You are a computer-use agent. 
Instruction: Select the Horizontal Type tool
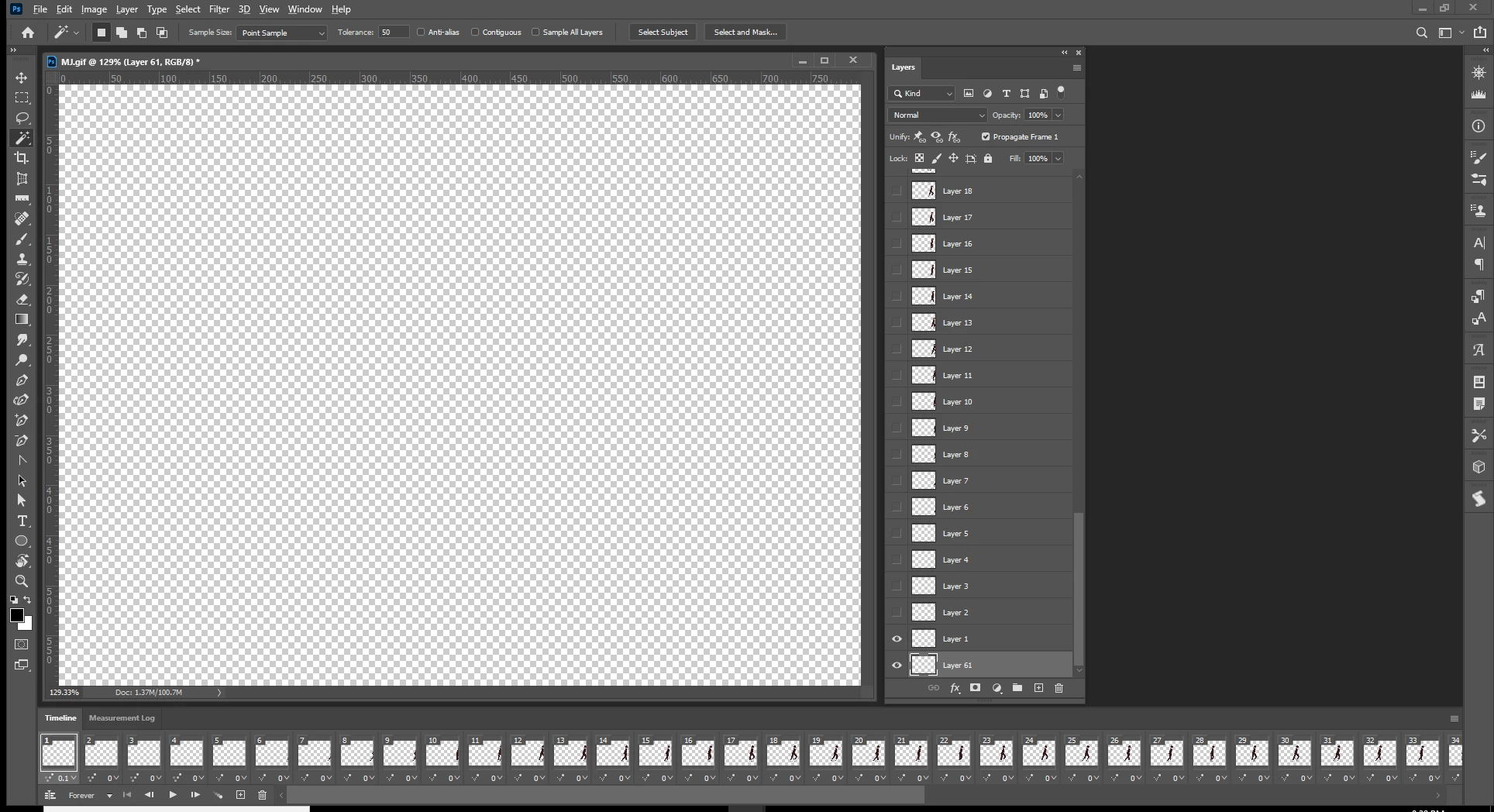click(x=22, y=521)
